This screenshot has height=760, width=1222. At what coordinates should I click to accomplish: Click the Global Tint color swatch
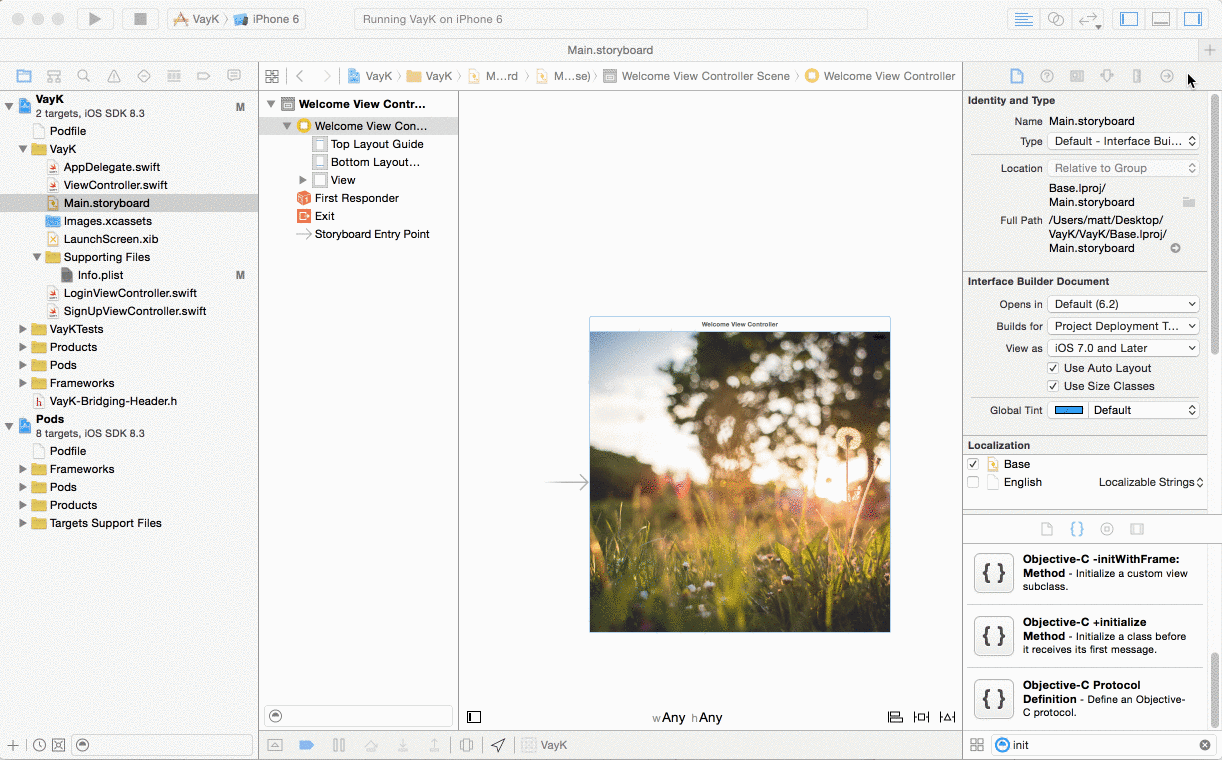pyautogui.click(x=1069, y=410)
